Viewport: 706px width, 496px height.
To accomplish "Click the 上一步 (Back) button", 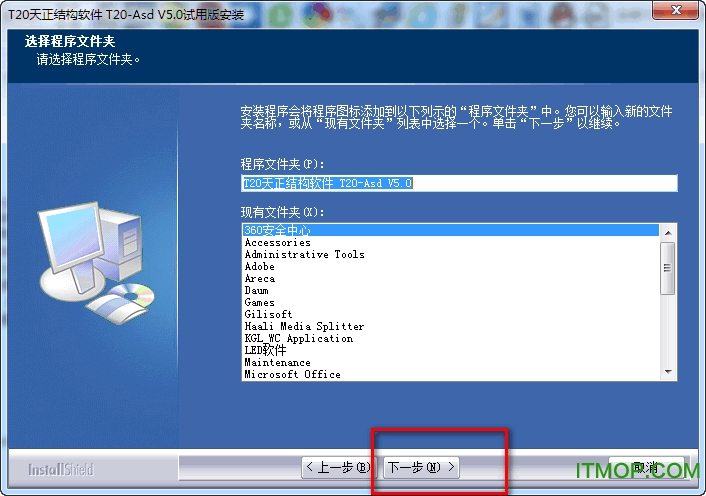I will (x=337, y=467).
